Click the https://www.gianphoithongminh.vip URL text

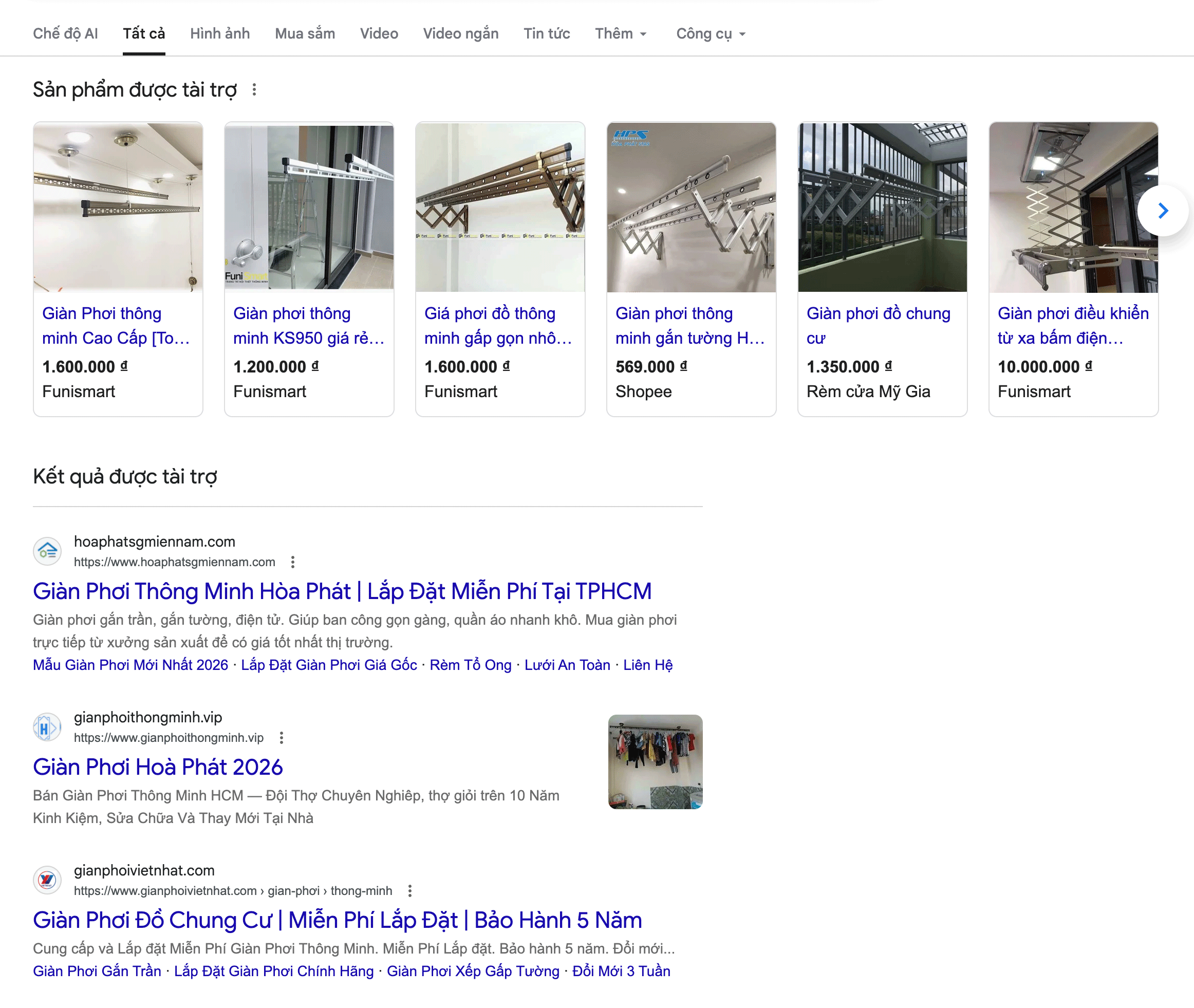169,738
